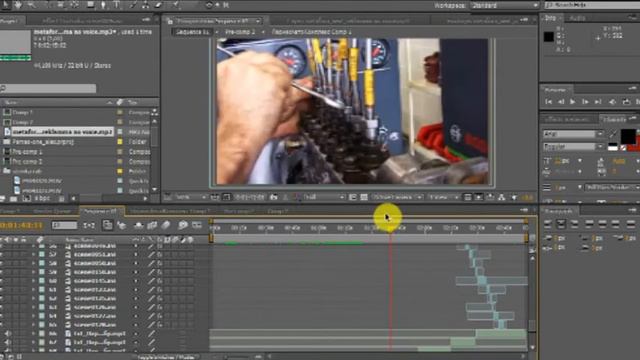640x360 pixels.
Task: Select the metafor voice mp3 project item
Action: tap(62, 132)
